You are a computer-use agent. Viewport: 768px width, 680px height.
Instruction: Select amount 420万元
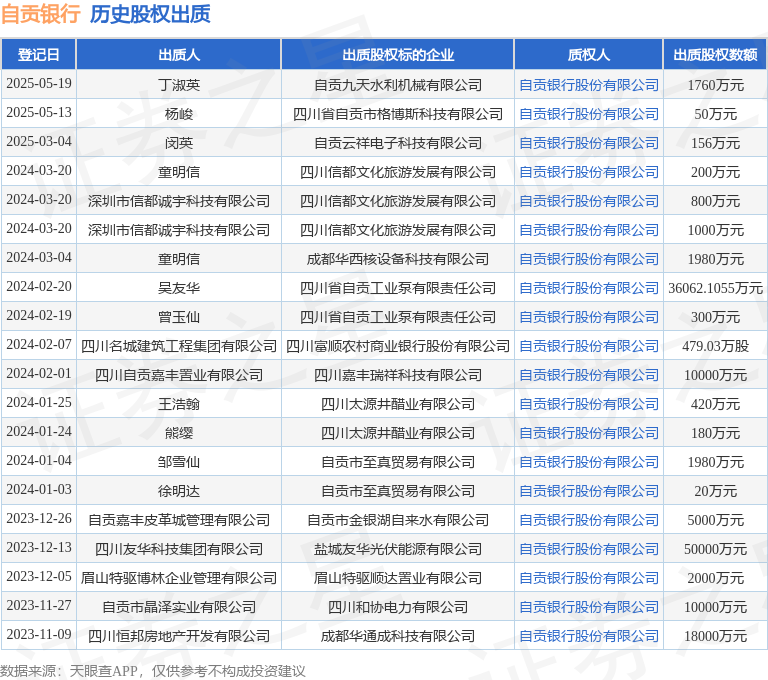click(715, 404)
